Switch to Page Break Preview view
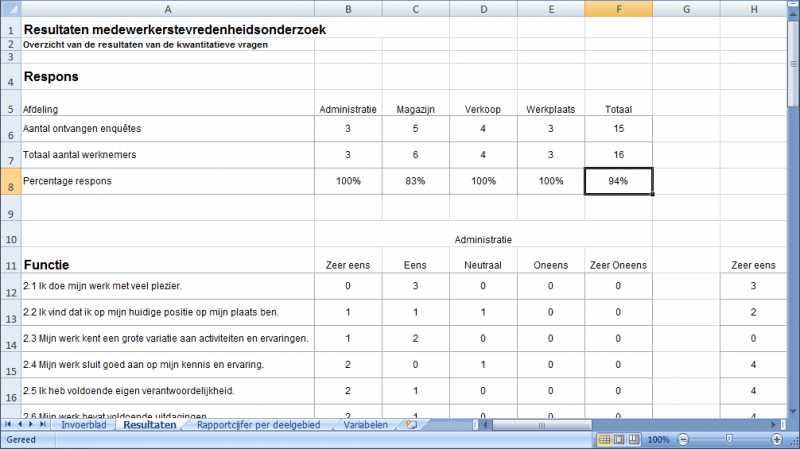Screen dimensions: 800x449 pyautogui.click(x=634, y=439)
